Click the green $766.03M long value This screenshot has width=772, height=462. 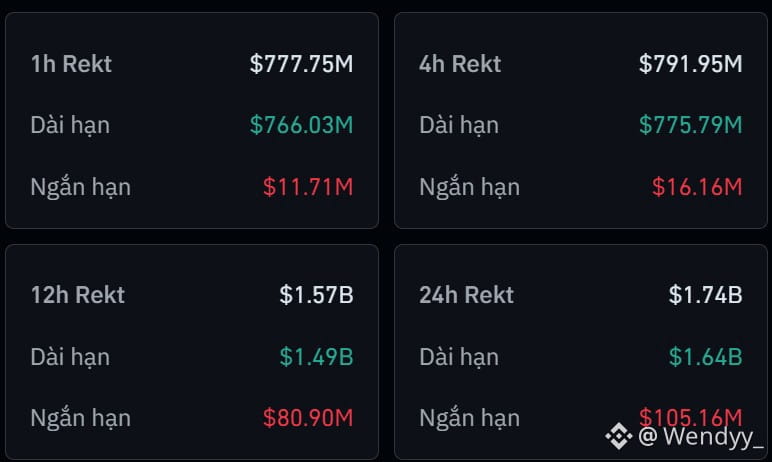[x=301, y=125]
